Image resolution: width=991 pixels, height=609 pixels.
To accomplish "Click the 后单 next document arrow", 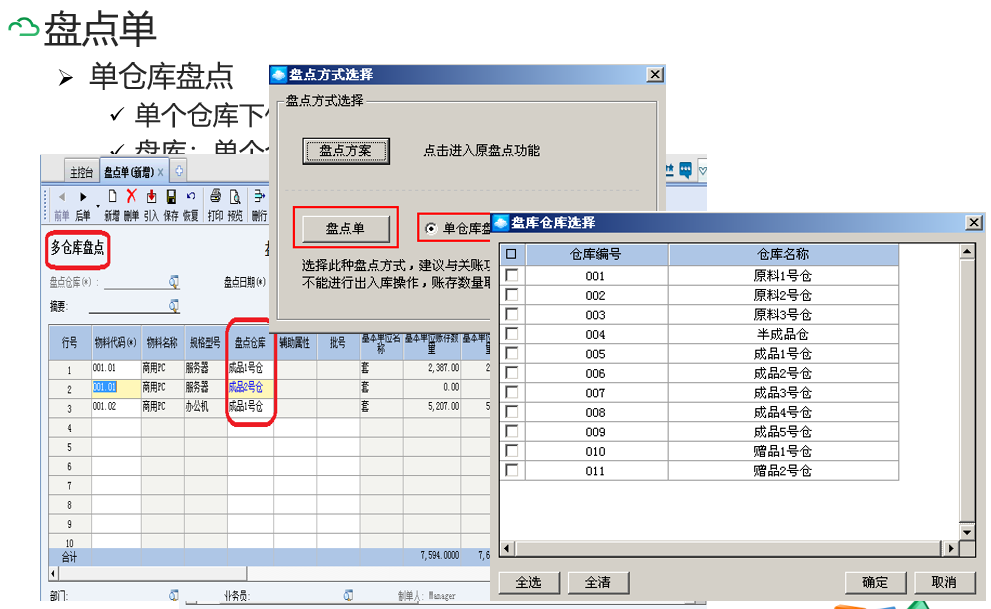I will [x=84, y=196].
